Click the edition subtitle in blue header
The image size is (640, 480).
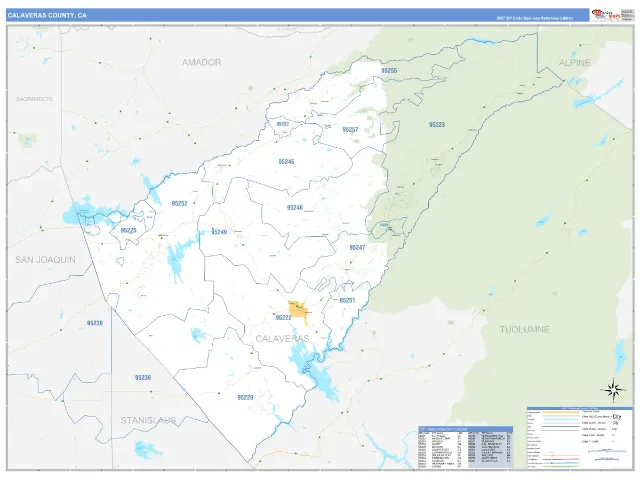pyautogui.click(x=534, y=18)
